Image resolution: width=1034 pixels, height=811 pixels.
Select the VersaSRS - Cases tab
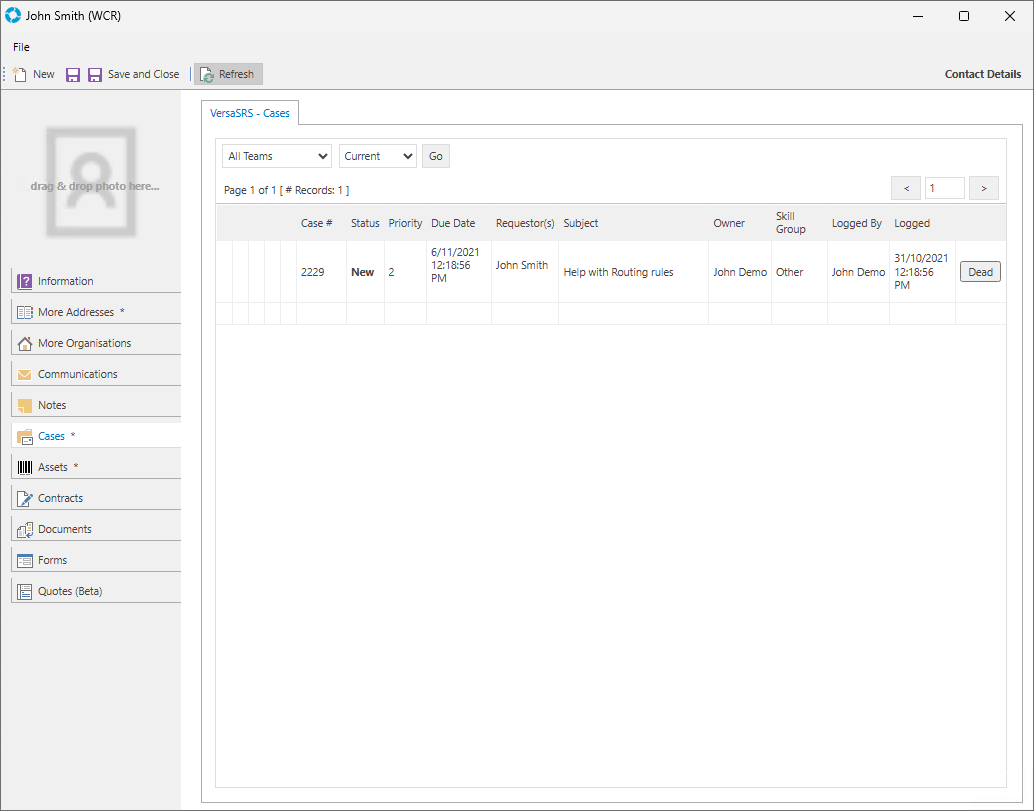[x=250, y=113]
